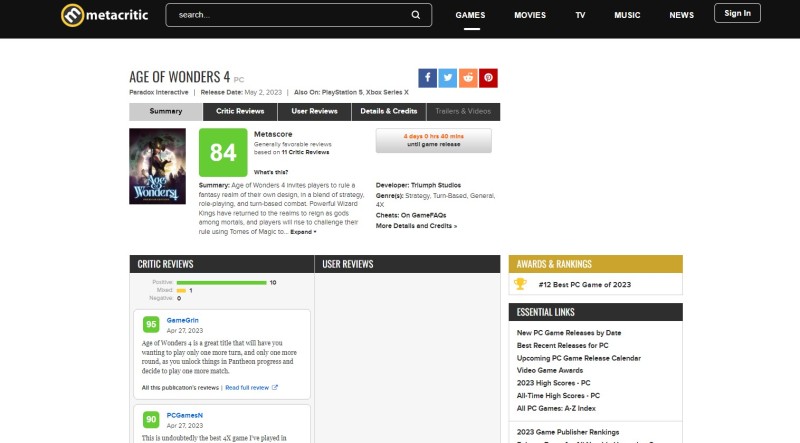This screenshot has height=443, width=800.
Task: Switch to the Critic Reviews tab
Action: [240, 111]
